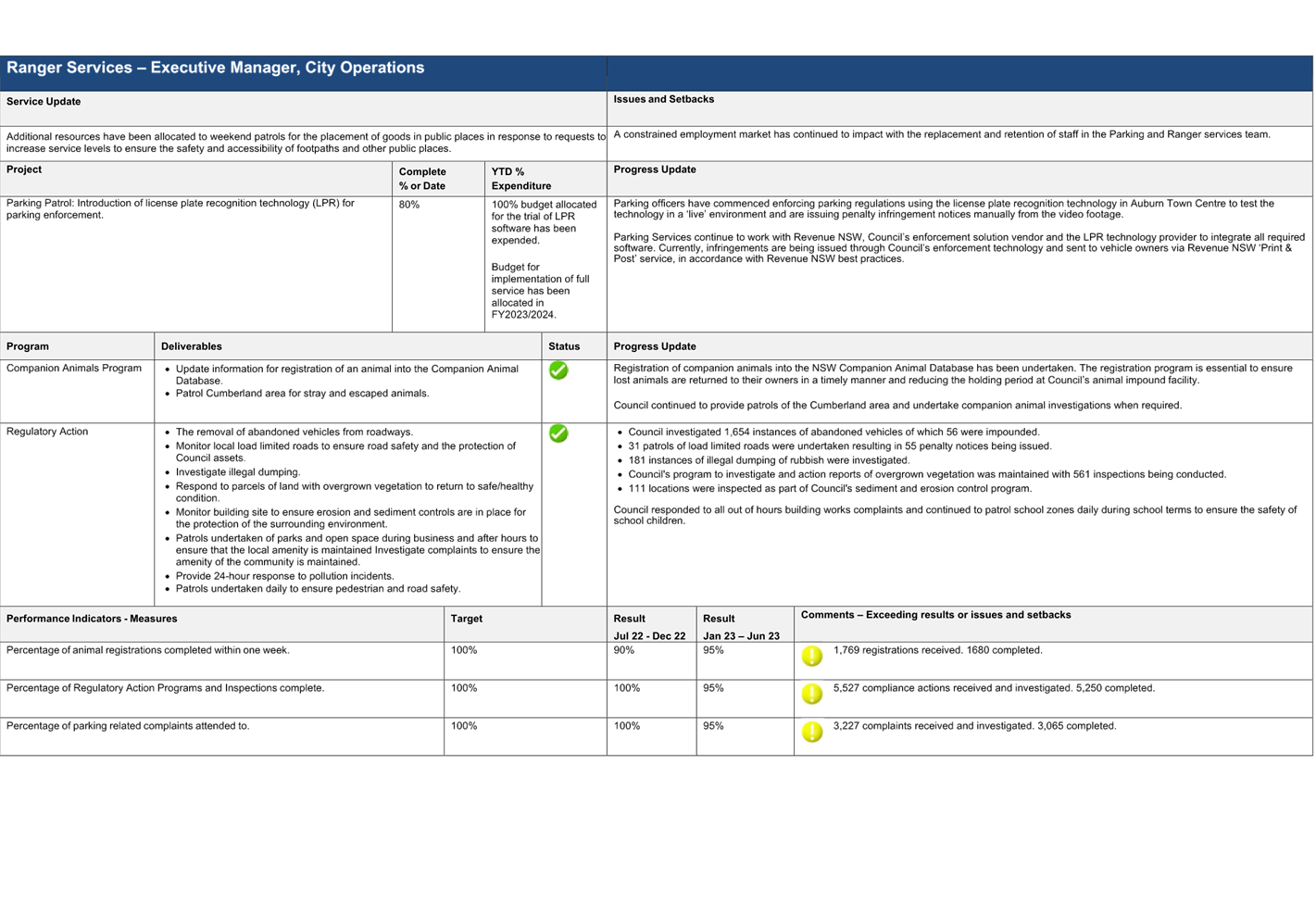
Task: Click 'Parking Services continue to work with Revenue NSW' paragraph
Action: click(x=959, y=248)
